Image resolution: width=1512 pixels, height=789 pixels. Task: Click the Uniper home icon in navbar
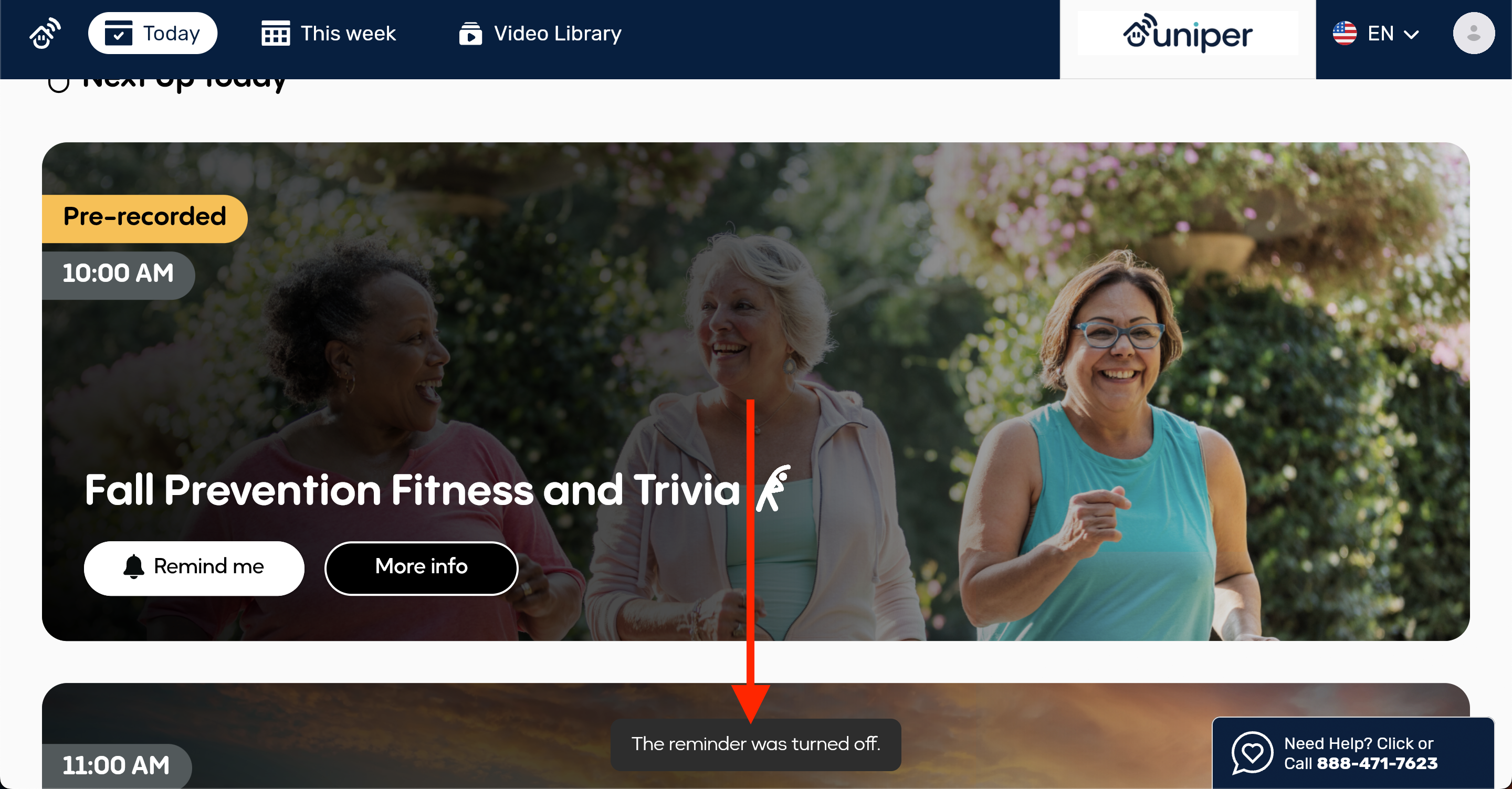45,34
